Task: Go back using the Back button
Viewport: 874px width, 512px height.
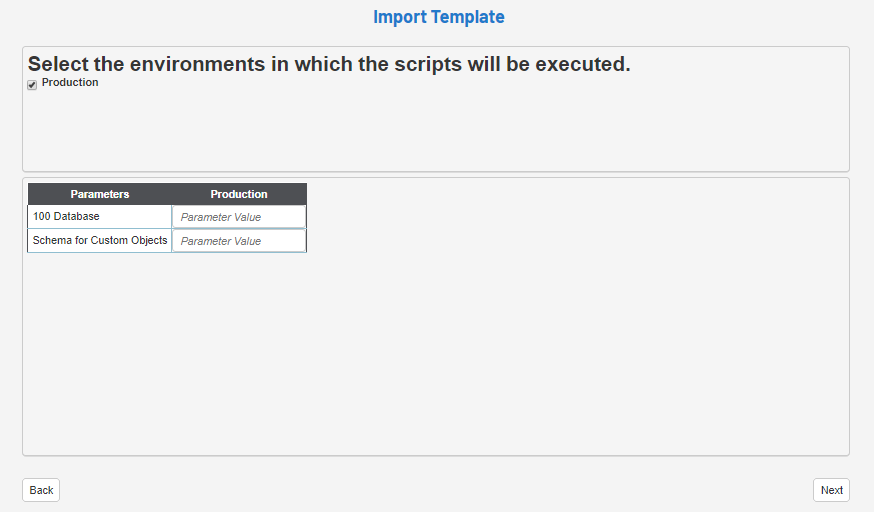Action: (x=41, y=490)
